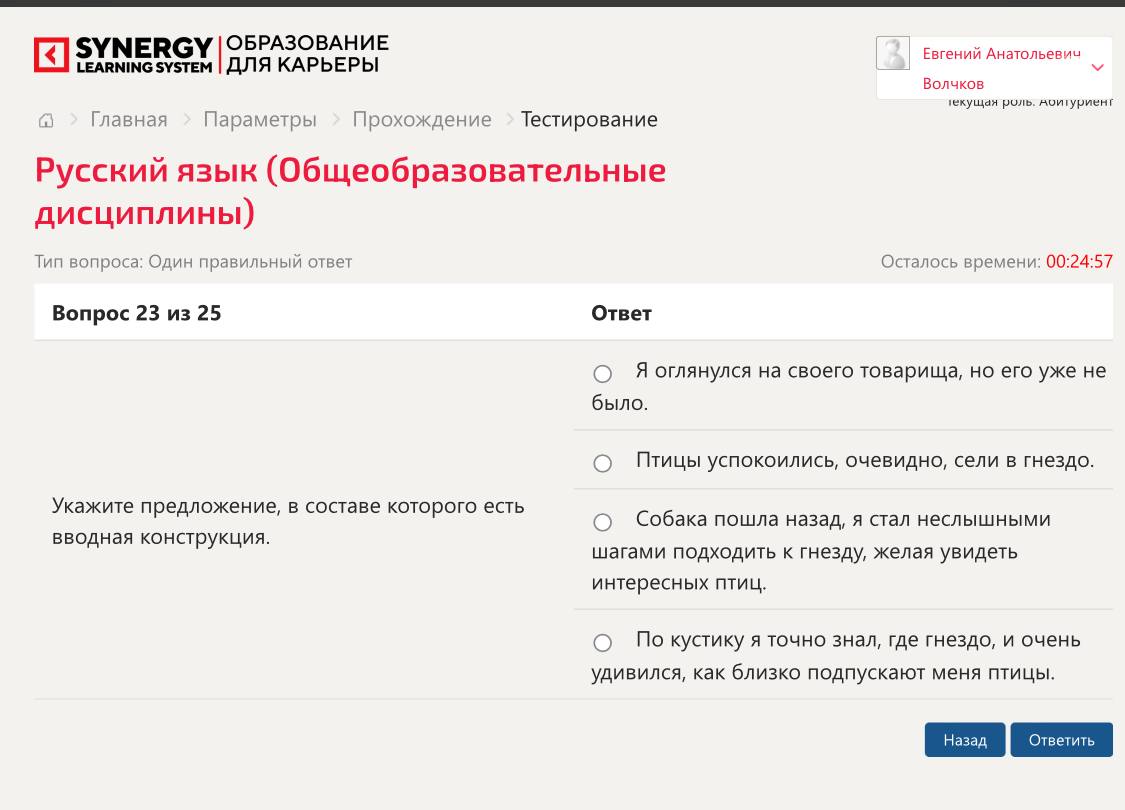The width and height of the screenshot is (1125, 810).
Task: Select answer 'Я оглянулся на своего товарища'
Action: click(x=603, y=373)
